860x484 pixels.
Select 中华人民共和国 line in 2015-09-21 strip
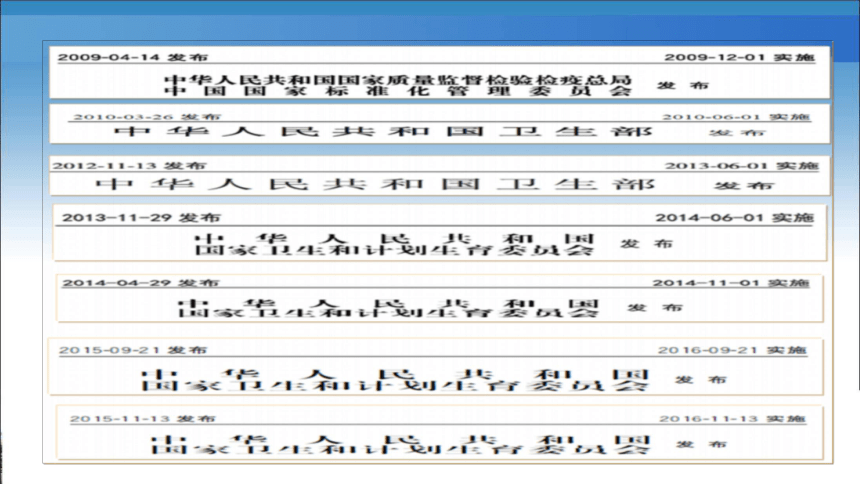point(395,375)
